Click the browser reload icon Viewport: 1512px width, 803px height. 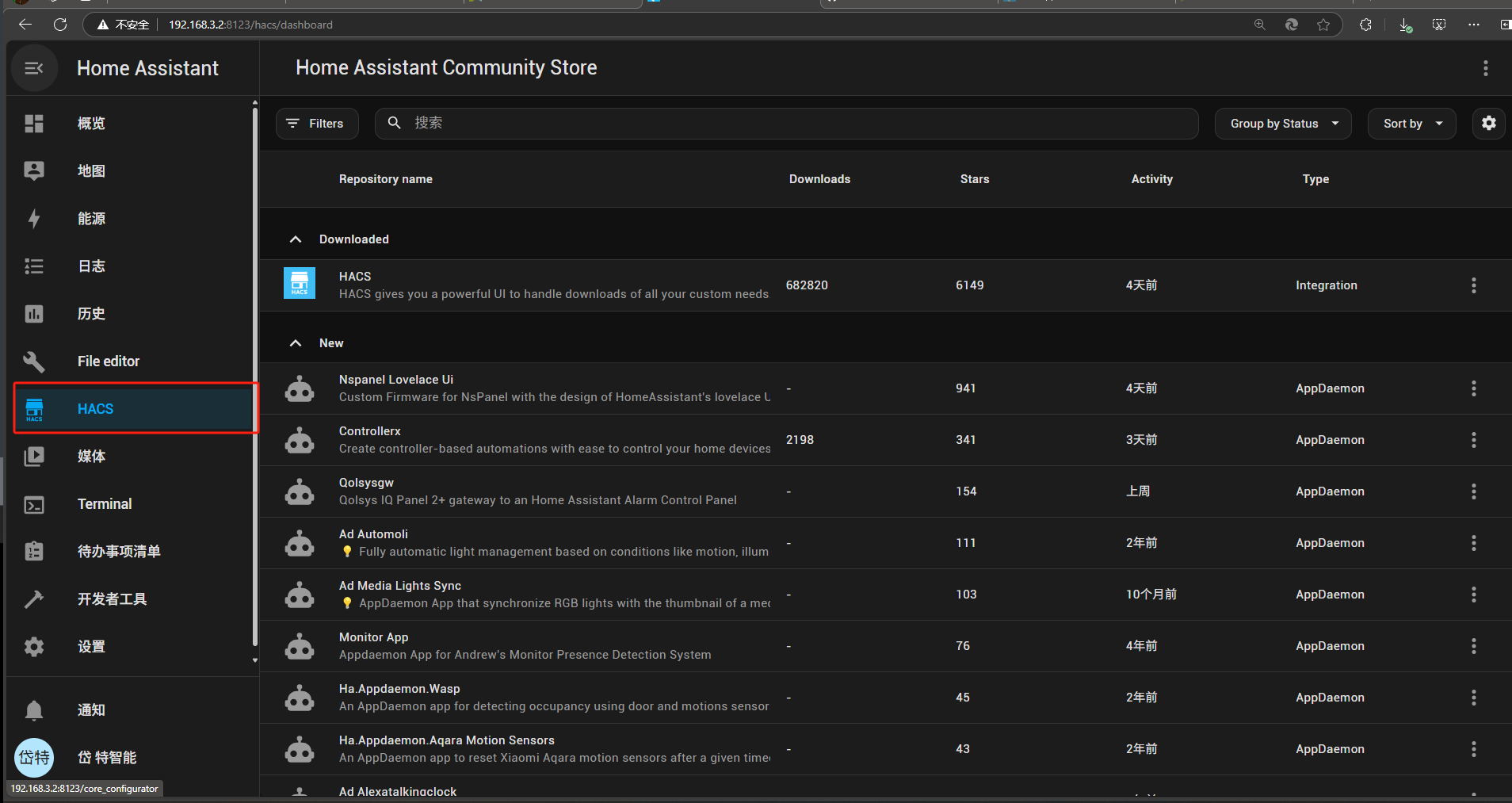point(60,25)
